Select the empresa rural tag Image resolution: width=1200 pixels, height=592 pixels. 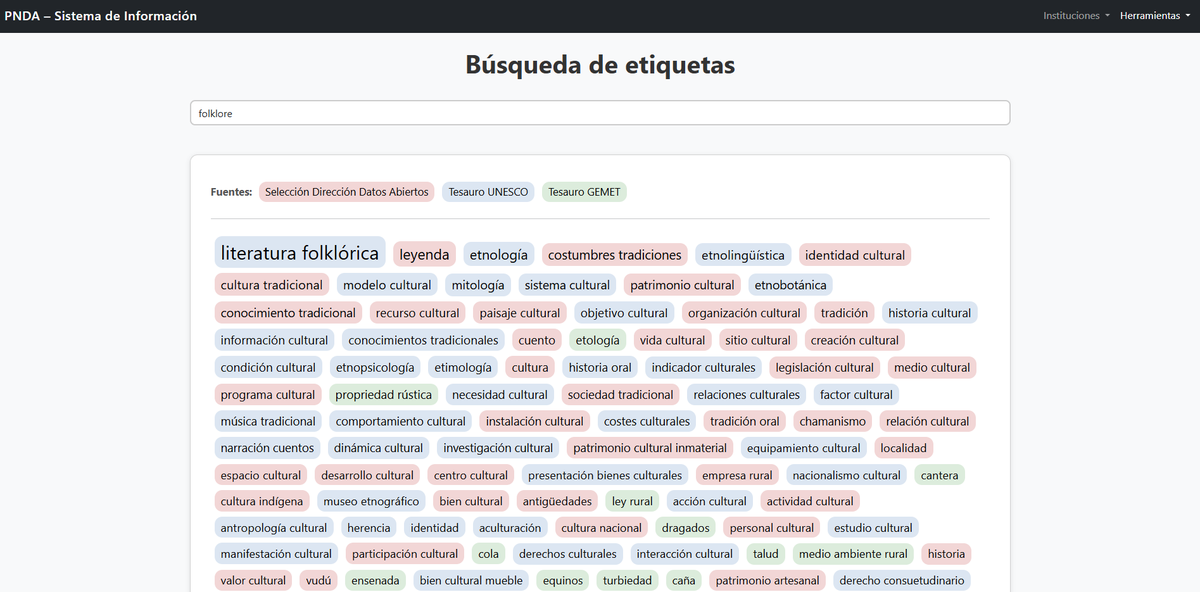pos(737,475)
